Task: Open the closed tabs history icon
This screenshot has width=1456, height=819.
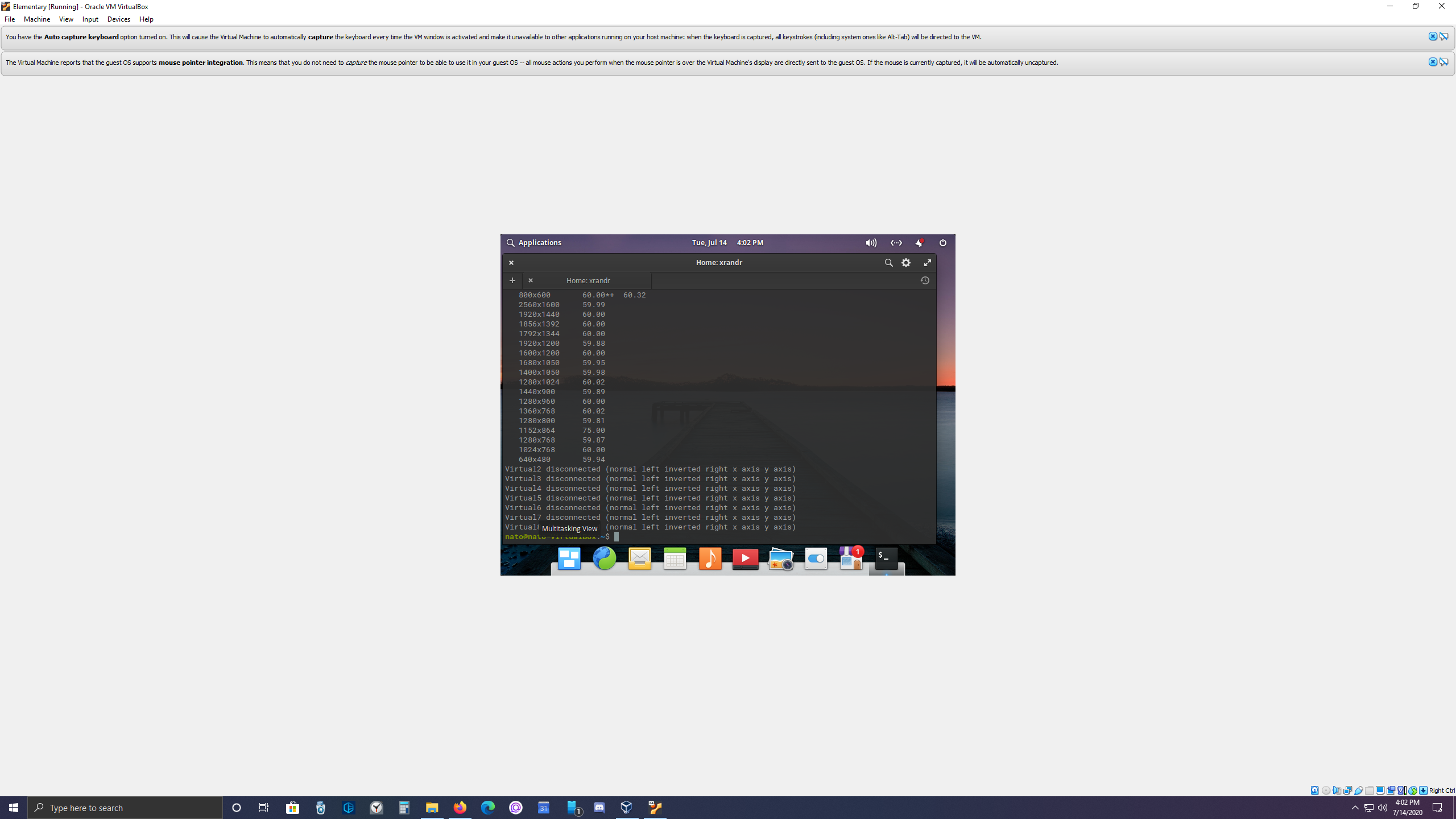Action: point(925,280)
